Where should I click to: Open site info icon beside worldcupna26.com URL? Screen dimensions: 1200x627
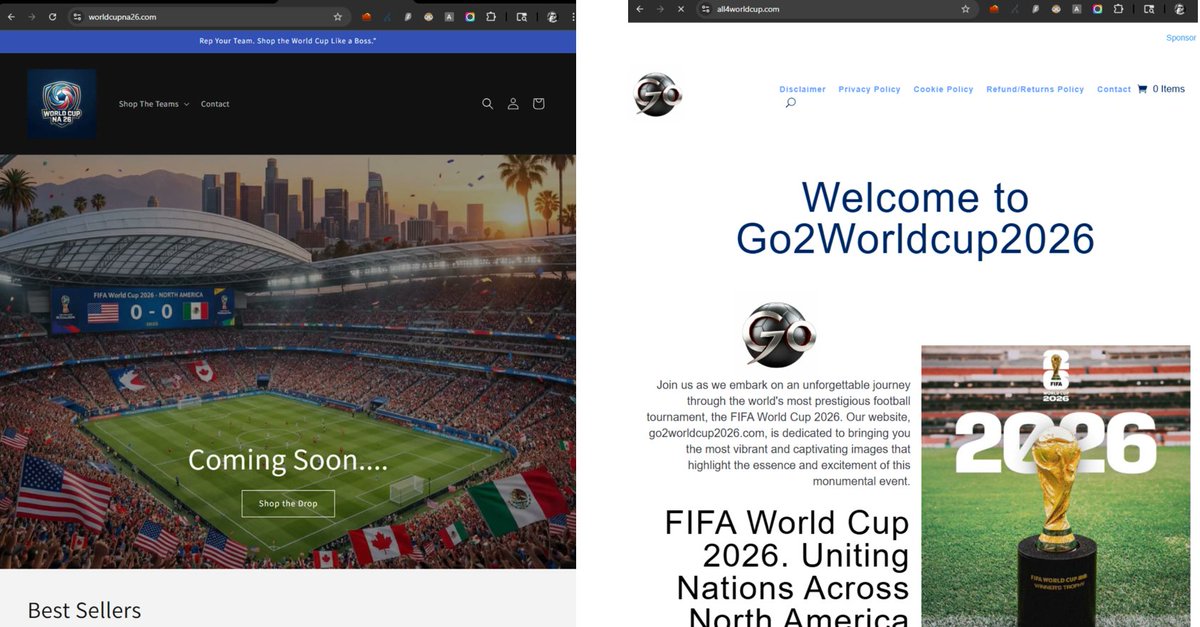[77, 17]
